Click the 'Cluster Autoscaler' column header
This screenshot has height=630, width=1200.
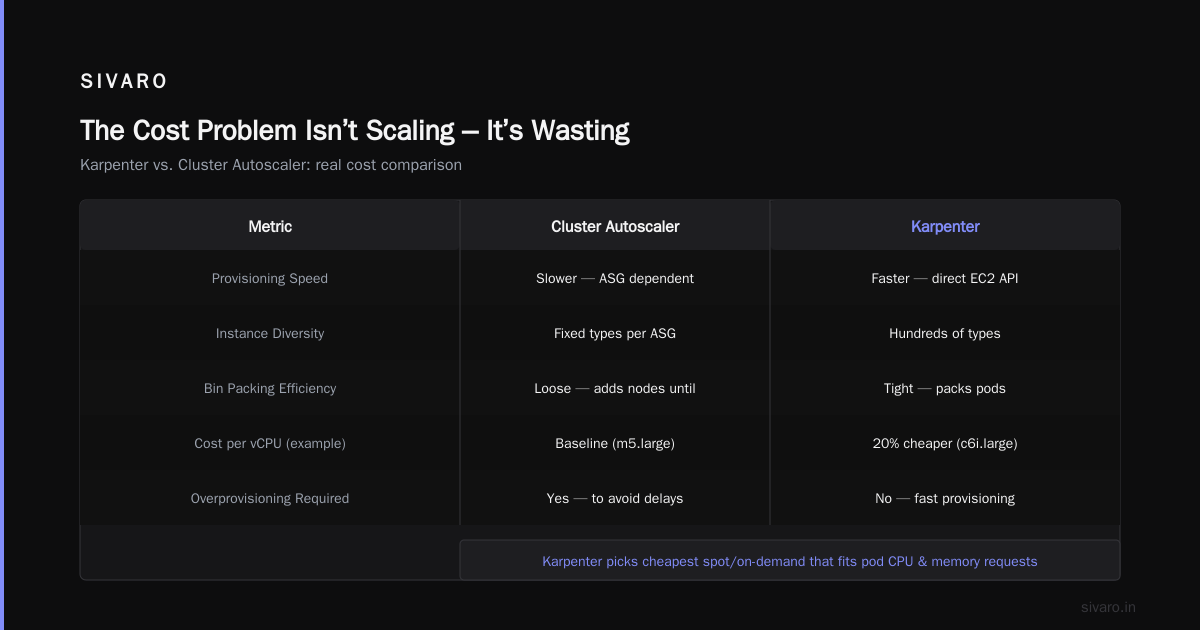(615, 226)
